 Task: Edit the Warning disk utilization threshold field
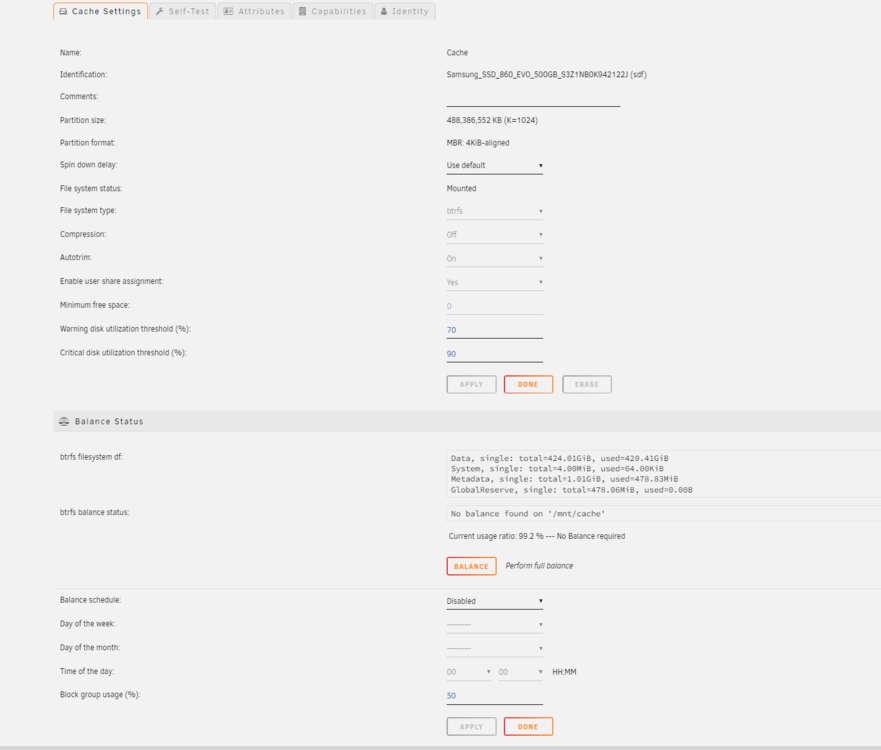coord(494,330)
